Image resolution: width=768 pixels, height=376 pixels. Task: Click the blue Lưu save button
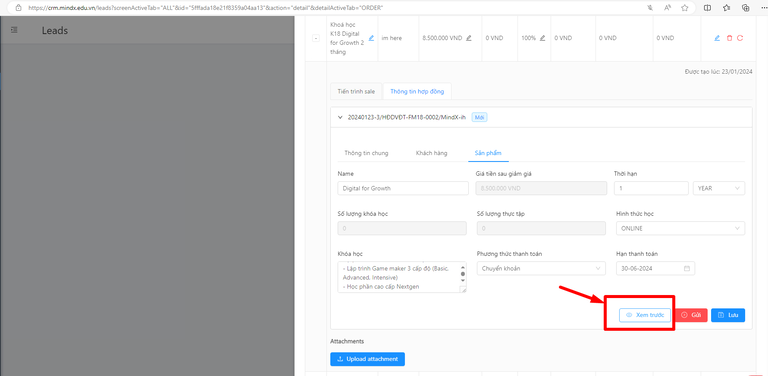(728, 315)
